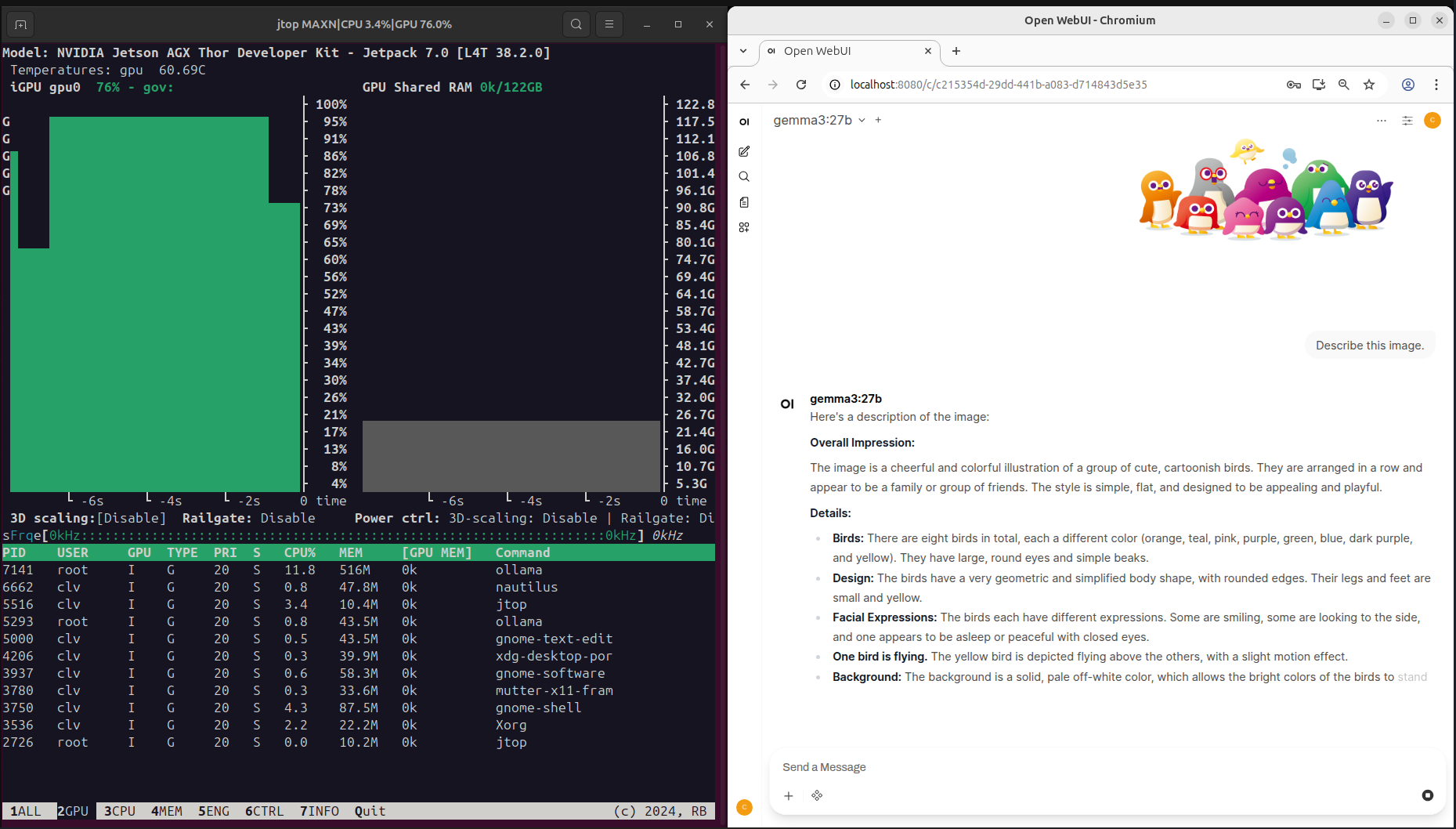Switch to the 4MEM tab in jtop
The height and width of the screenshot is (829, 1456).
(167, 811)
